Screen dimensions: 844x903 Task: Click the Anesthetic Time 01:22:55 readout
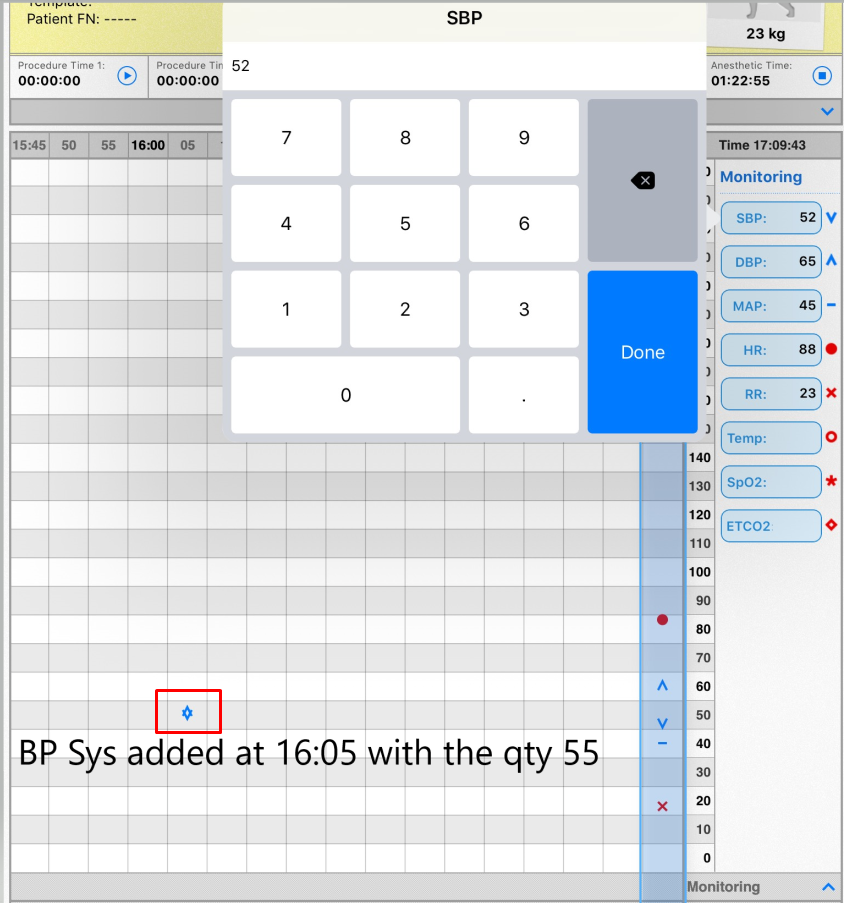pos(740,81)
